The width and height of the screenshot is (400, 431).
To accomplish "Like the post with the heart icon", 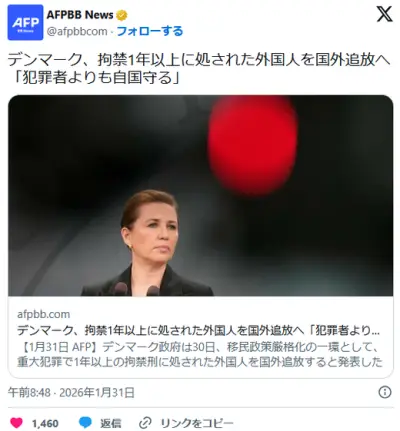I will [16, 423].
